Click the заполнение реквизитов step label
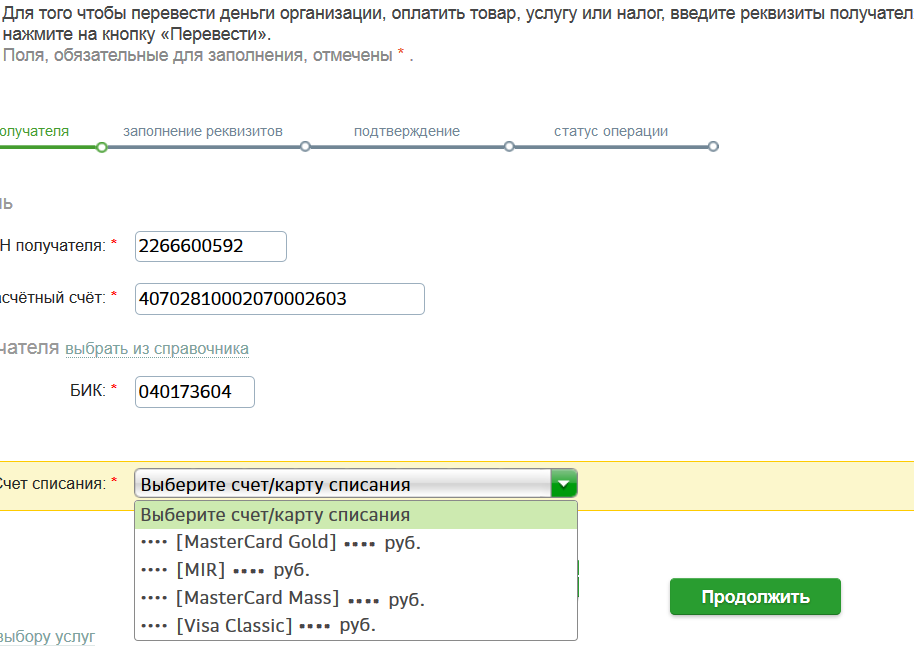Image resolution: width=914 pixels, height=659 pixels. coord(203,131)
